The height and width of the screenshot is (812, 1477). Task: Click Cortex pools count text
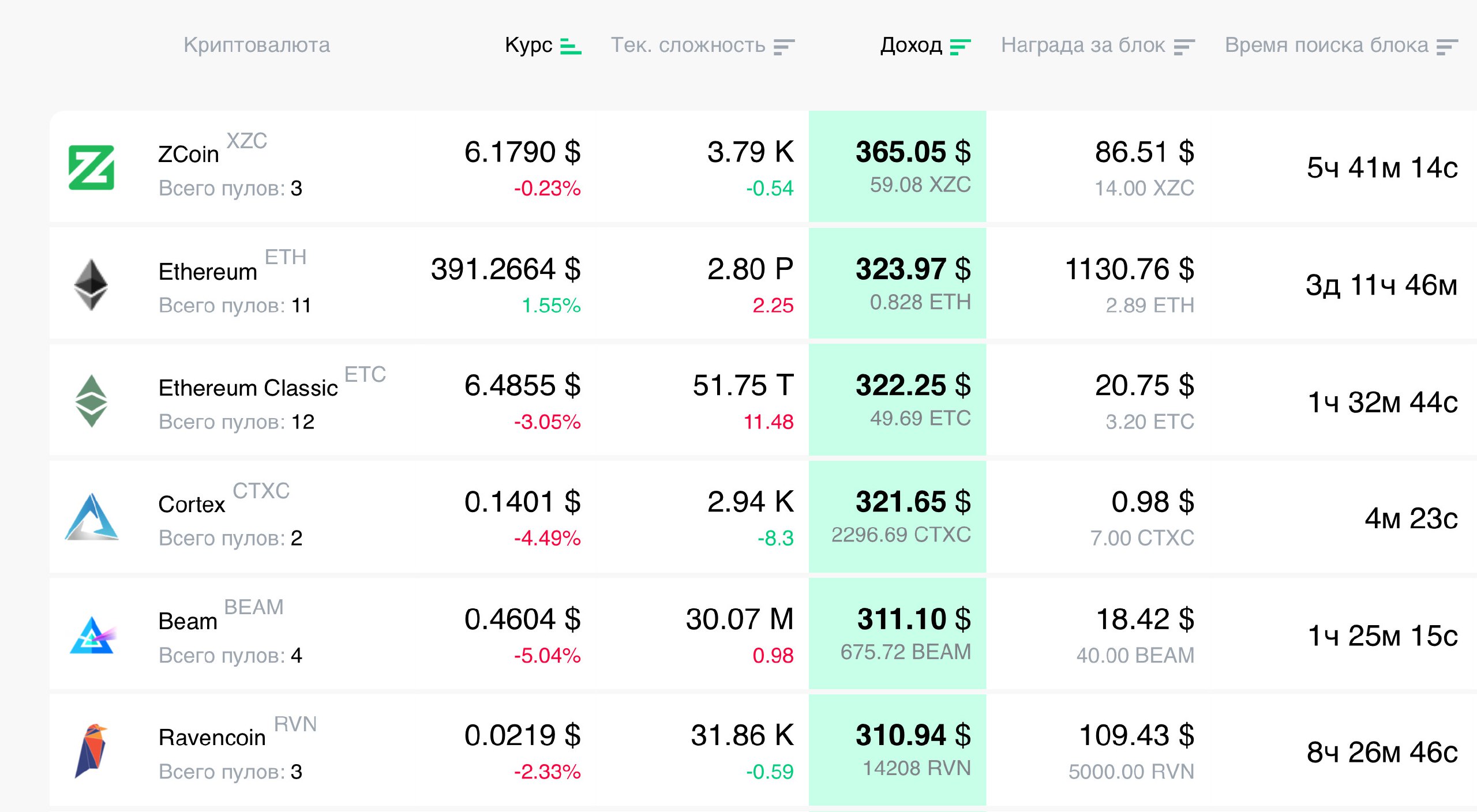coord(230,538)
